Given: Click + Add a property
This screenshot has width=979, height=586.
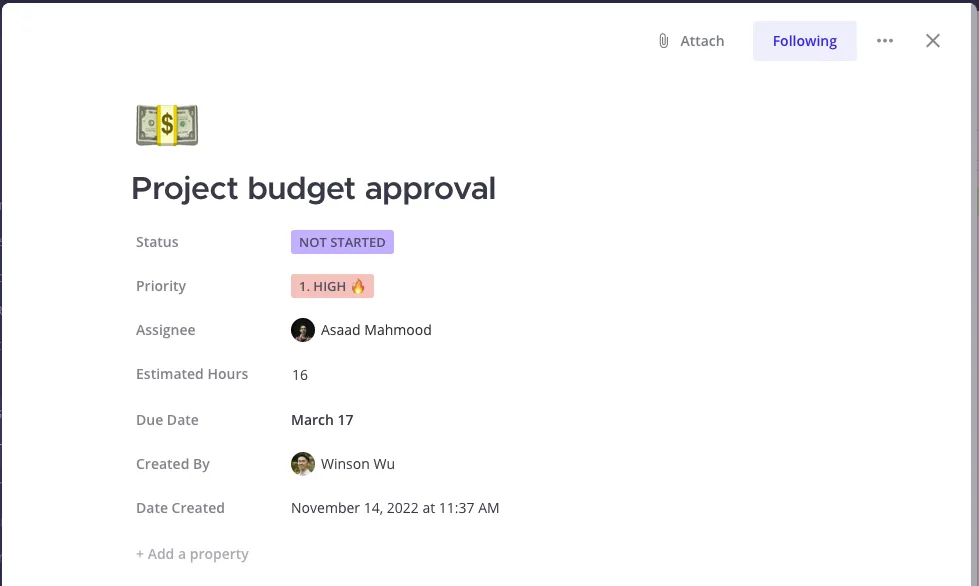Looking at the screenshot, I should (x=192, y=554).
